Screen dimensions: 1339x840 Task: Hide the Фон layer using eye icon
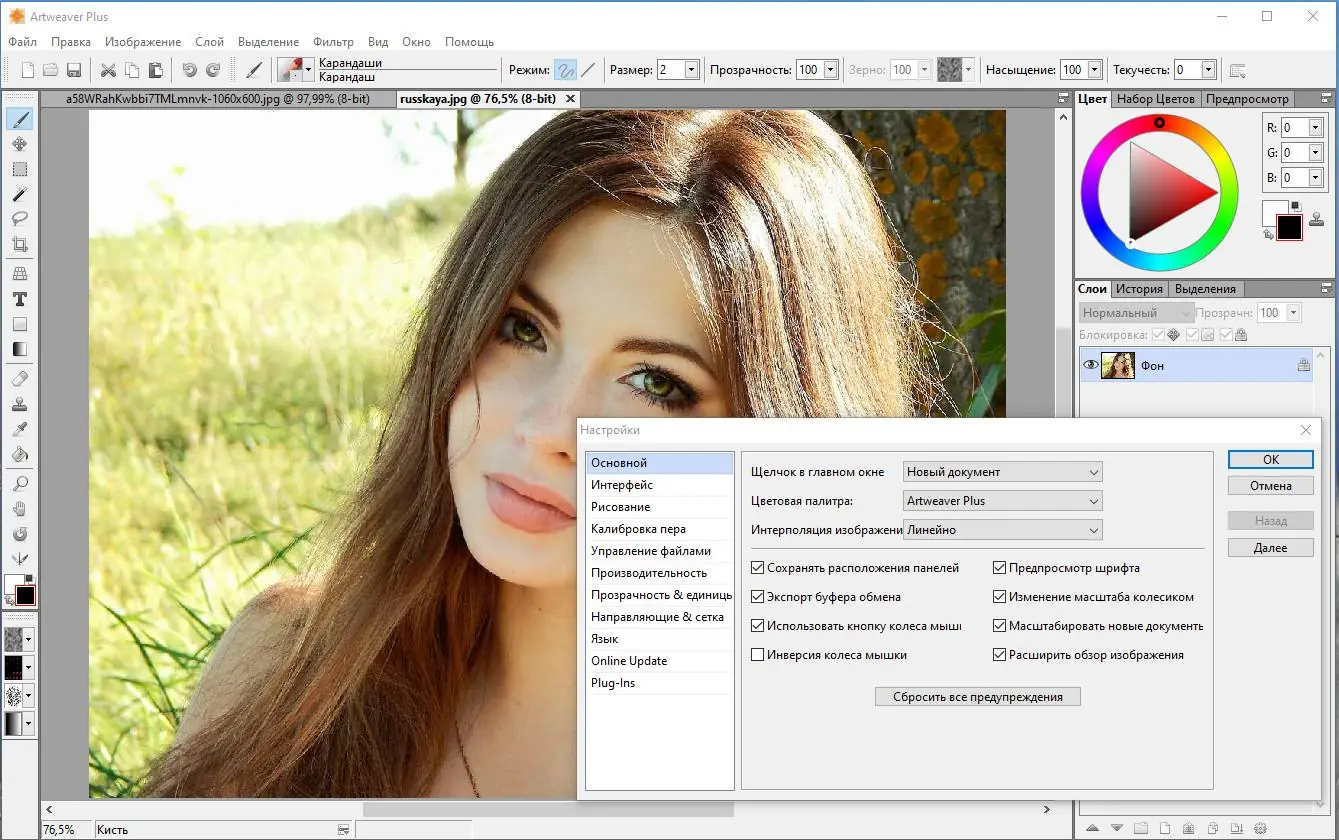tap(1090, 366)
